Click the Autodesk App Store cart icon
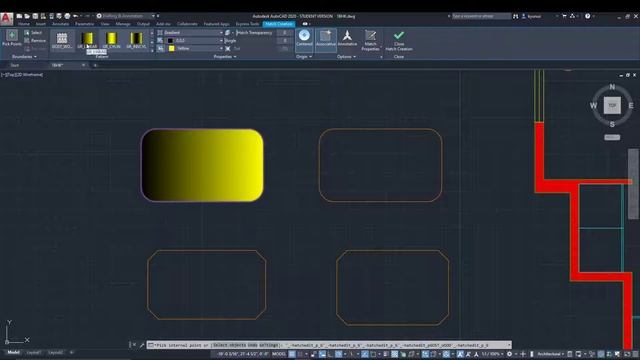Image resolution: width=640 pixels, height=360 pixels. pos(564,16)
